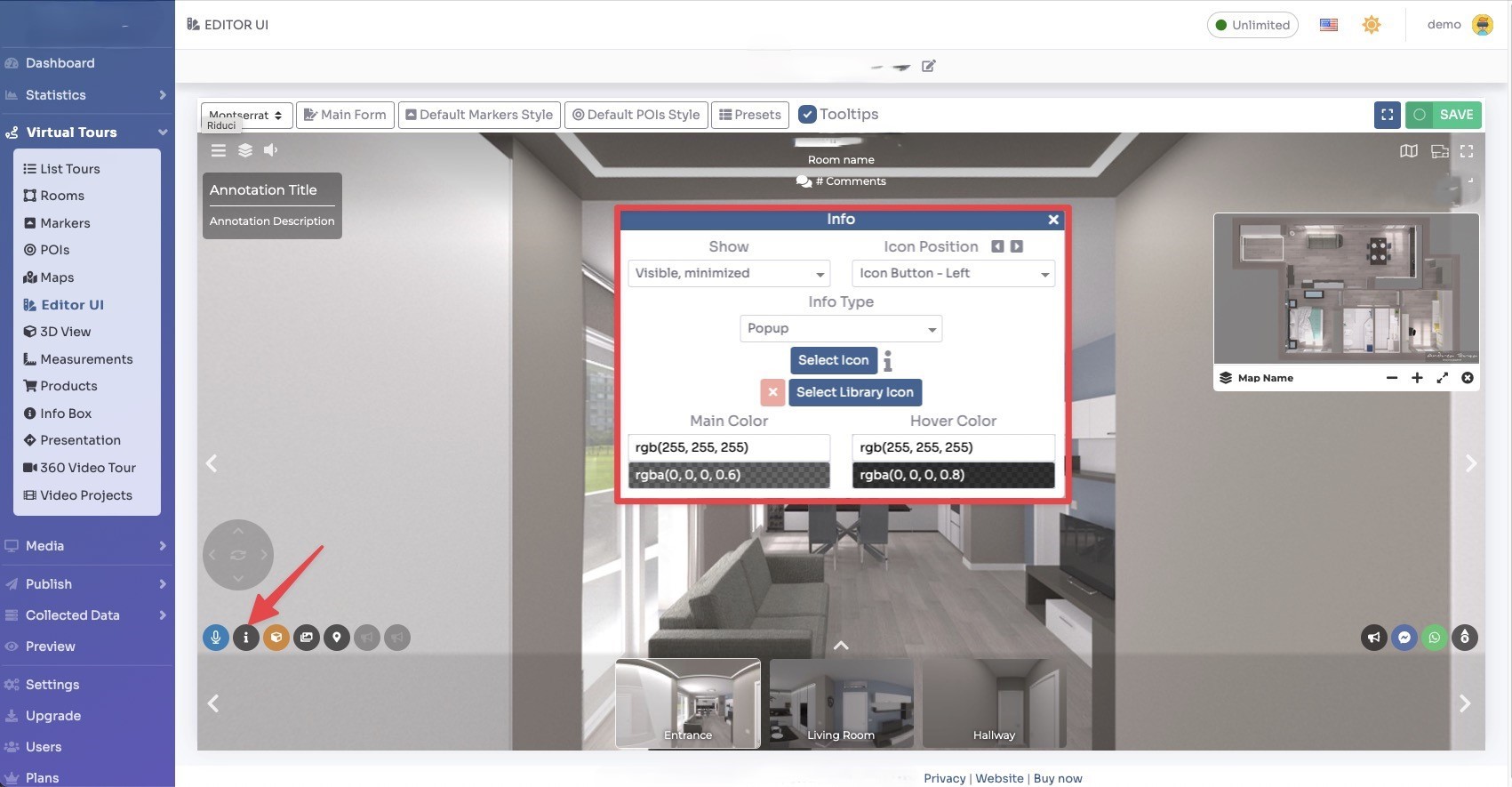This screenshot has width=1512, height=787.
Task: Click the floorplan icon at viewer top right
Action: [1439, 151]
